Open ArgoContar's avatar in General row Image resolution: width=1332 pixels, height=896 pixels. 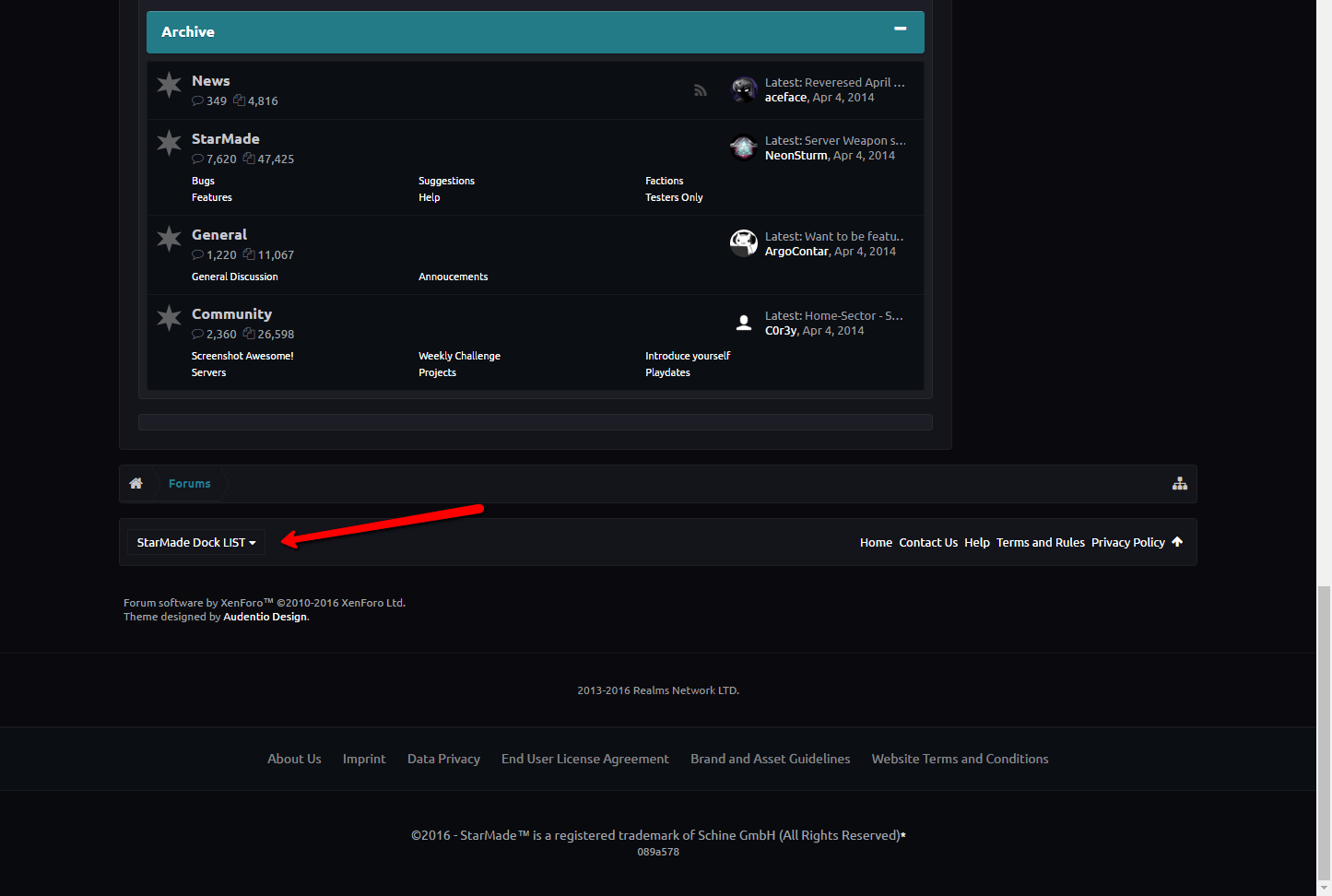point(744,243)
